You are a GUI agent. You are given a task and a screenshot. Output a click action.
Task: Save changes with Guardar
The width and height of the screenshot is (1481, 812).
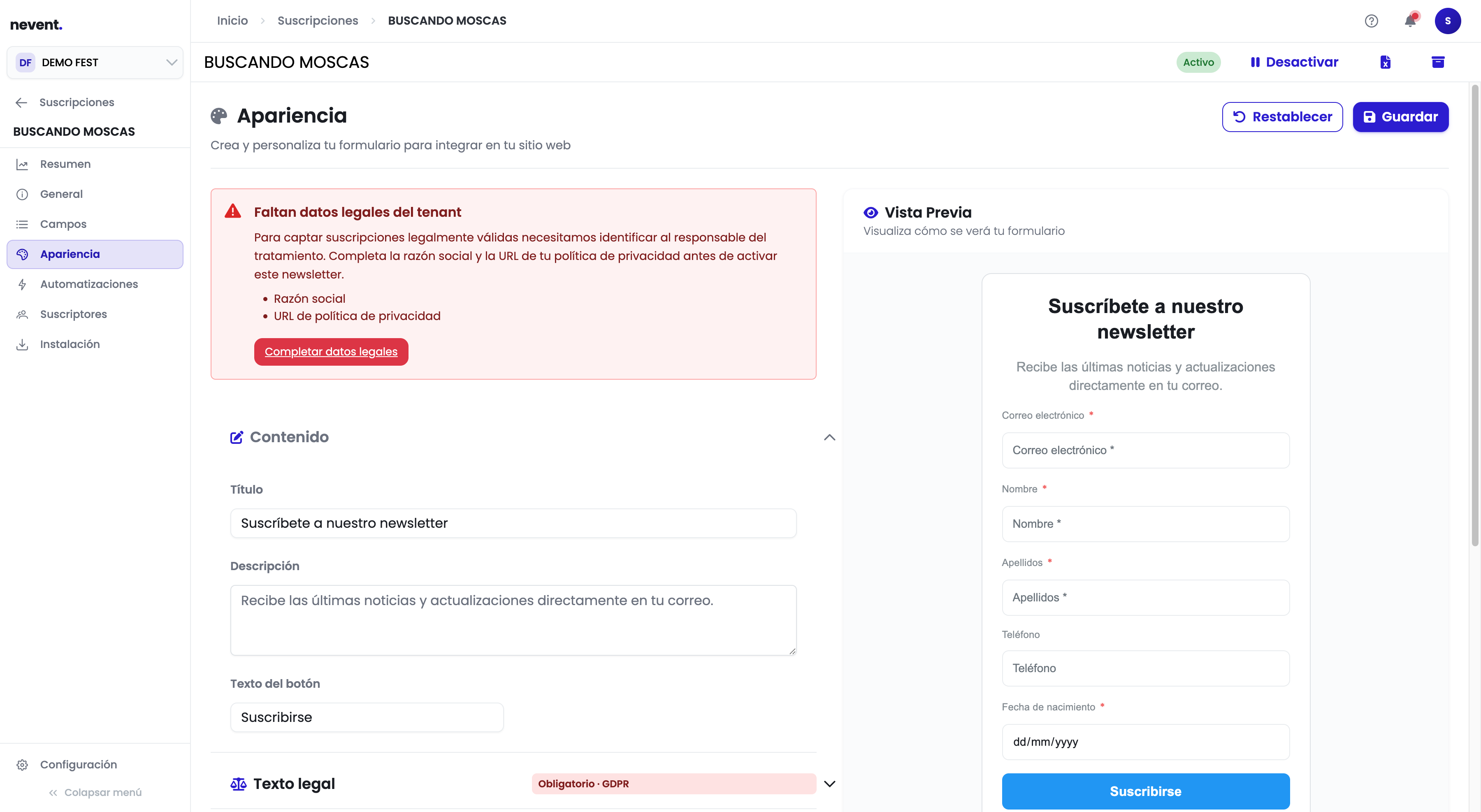[1400, 117]
